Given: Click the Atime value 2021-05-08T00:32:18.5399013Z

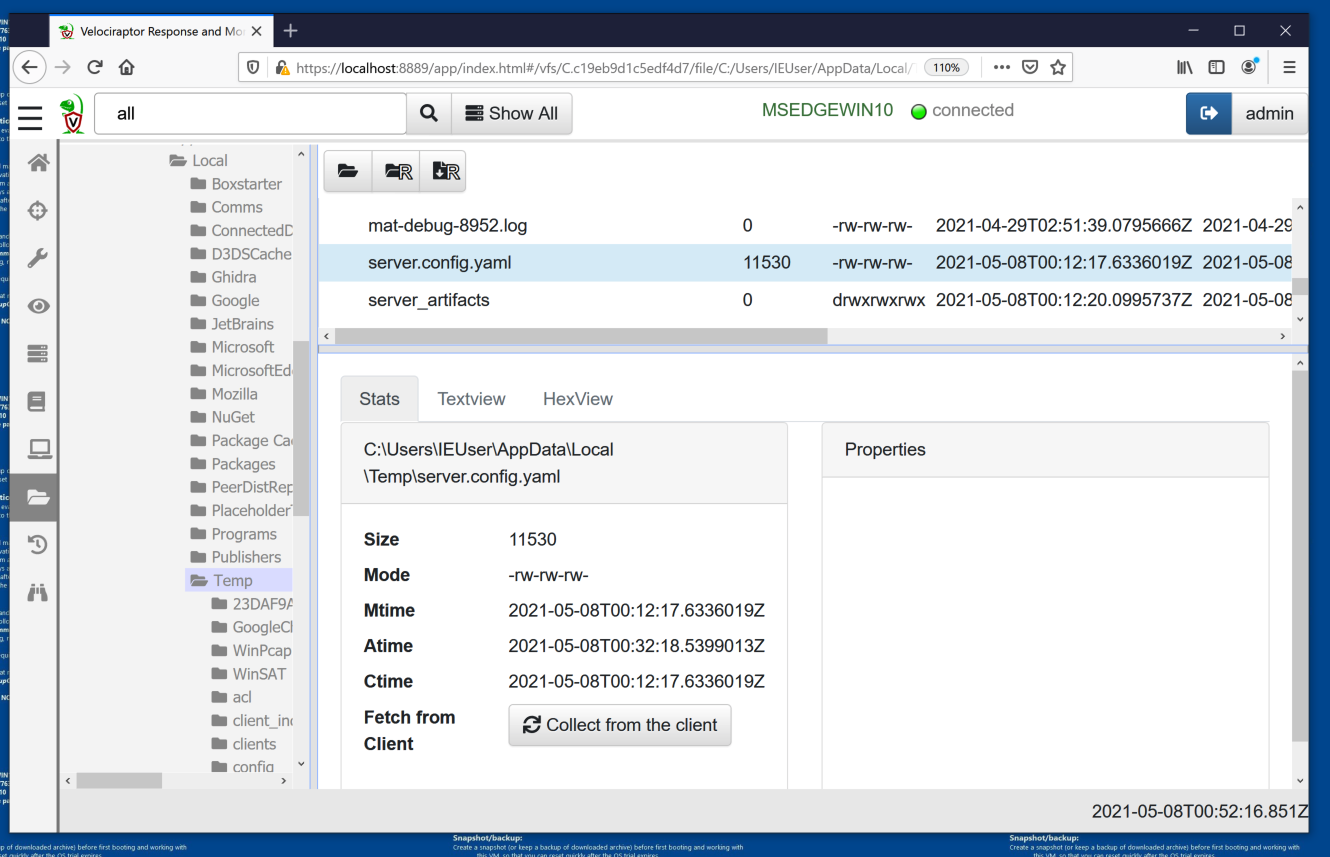Looking at the screenshot, I should [x=636, y=646].
